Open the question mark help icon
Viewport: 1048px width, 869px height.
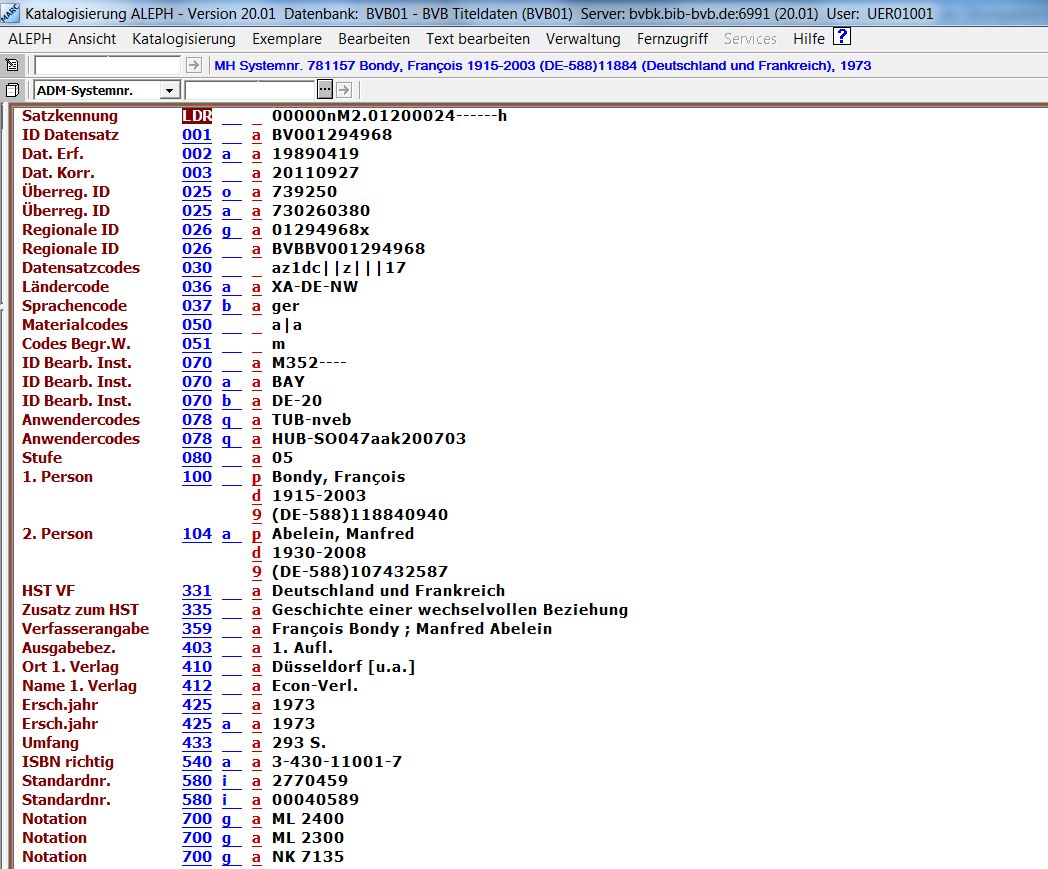[842, 38]
